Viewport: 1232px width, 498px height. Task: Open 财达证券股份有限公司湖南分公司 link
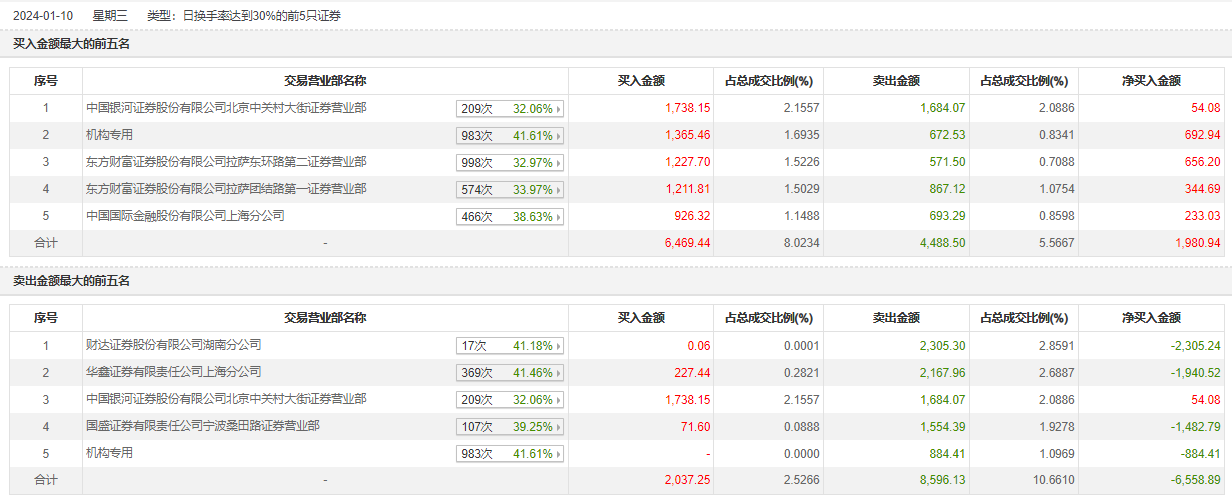point(173,345)
